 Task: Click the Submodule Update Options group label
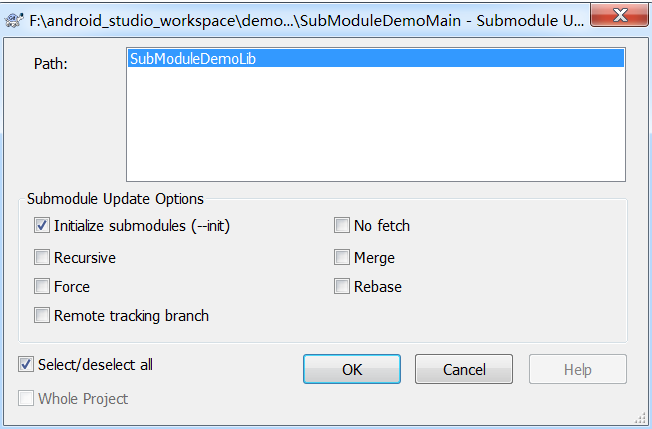115,199
